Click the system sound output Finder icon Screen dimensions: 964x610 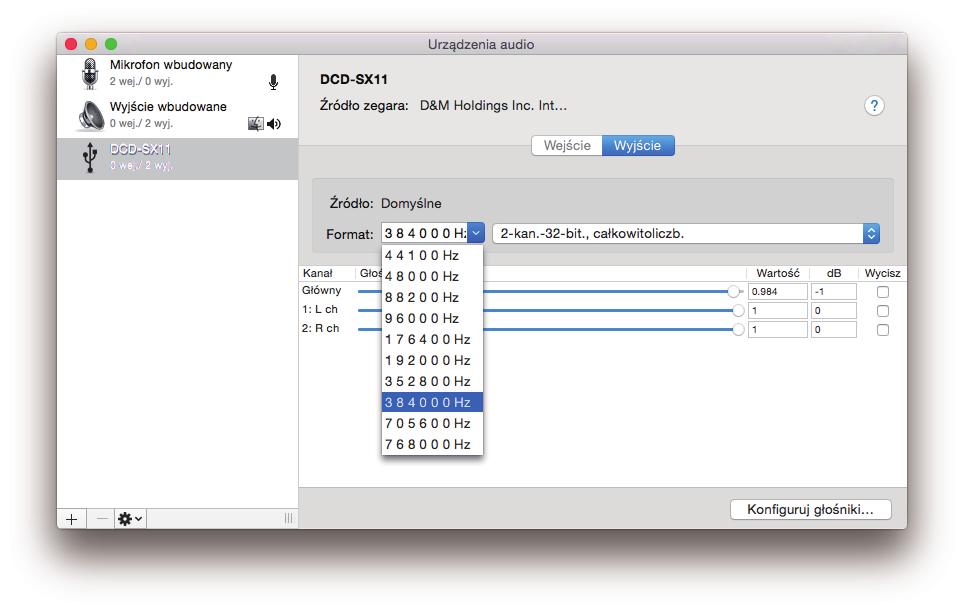tap(256, 124)
